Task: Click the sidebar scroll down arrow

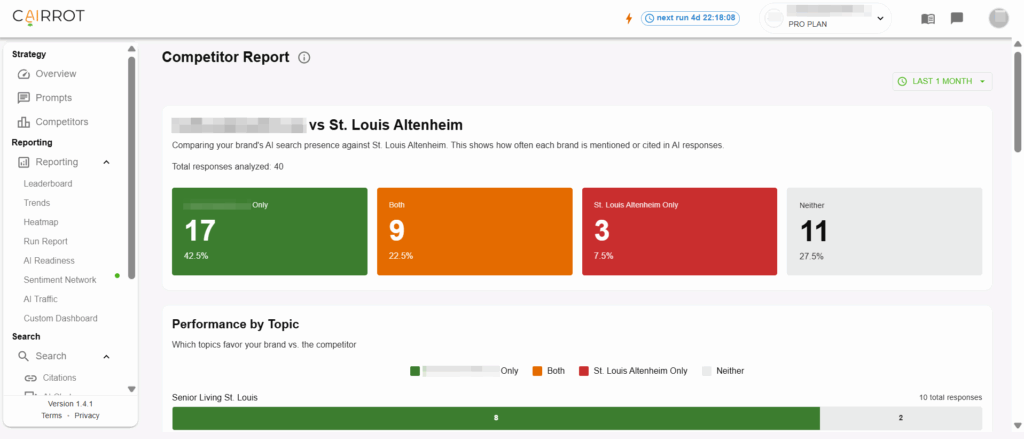Action: 131,389
